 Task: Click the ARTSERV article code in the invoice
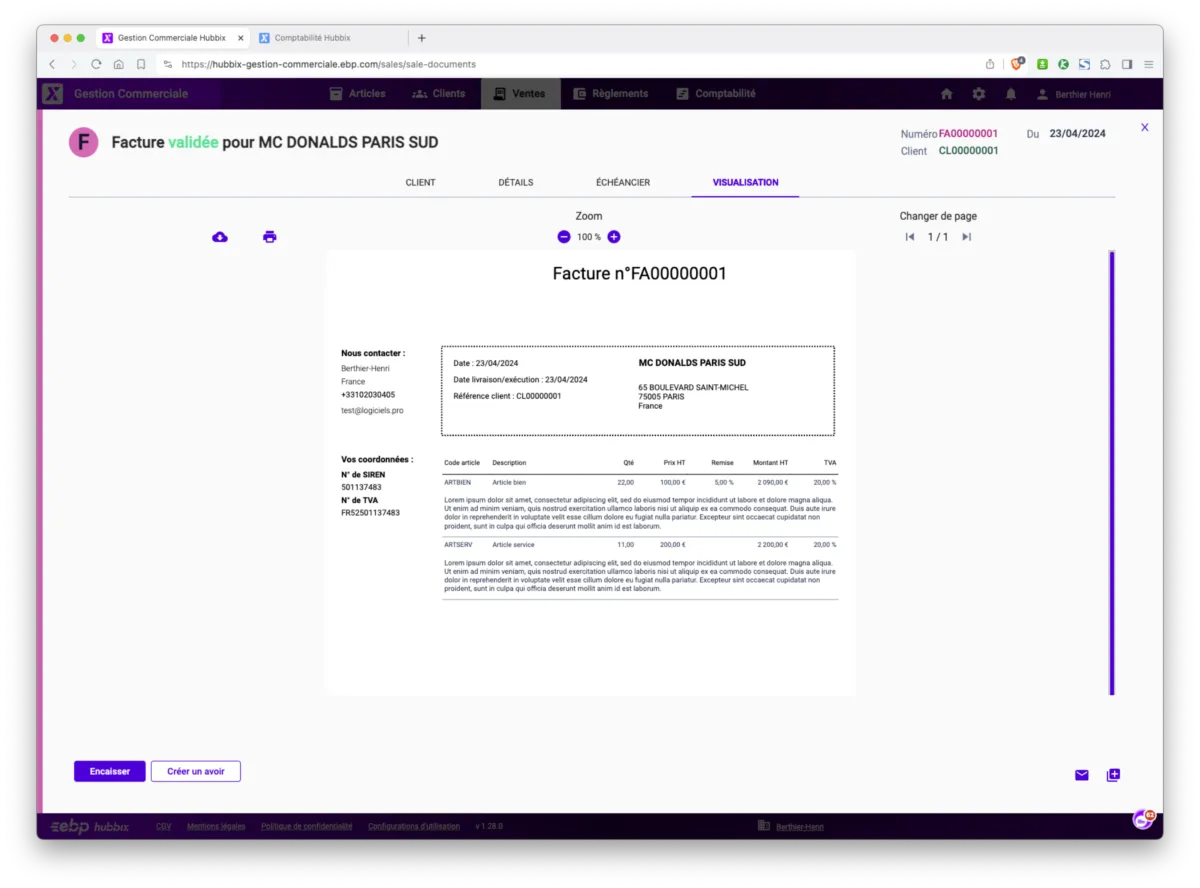pyautogui.click(x=458, y=545)
